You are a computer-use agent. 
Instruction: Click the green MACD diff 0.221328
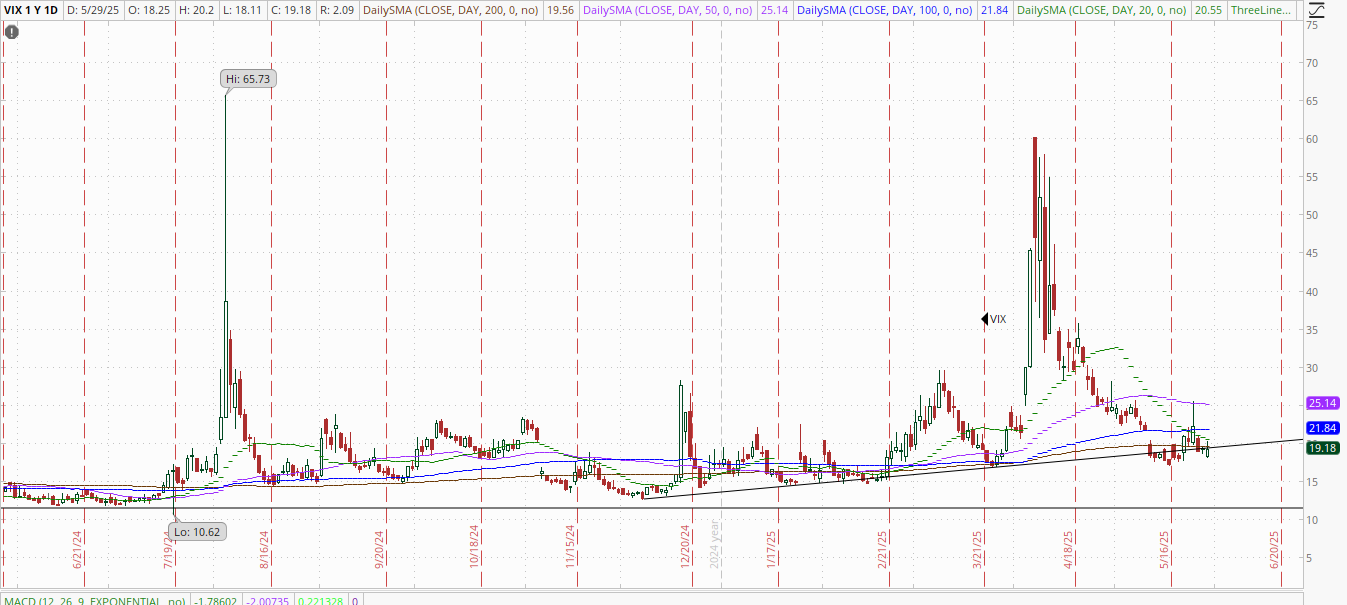coord(320,601)
